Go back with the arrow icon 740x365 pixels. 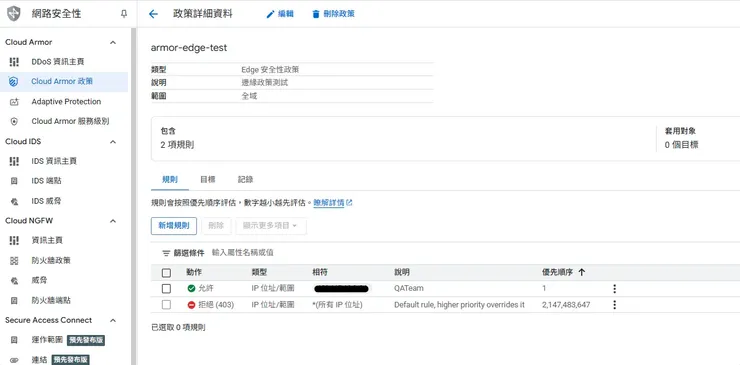tap(153, 14)
